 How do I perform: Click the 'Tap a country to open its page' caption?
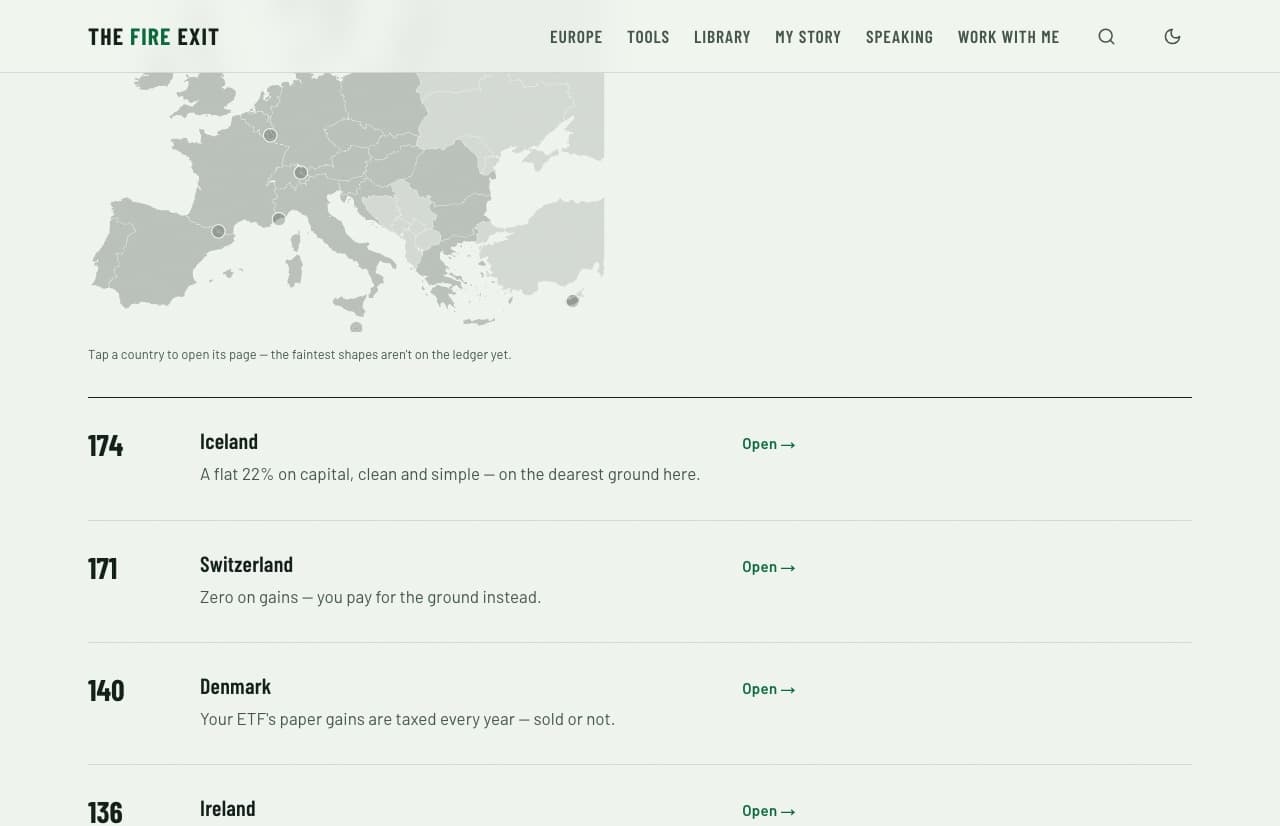[x=299, y=355]
